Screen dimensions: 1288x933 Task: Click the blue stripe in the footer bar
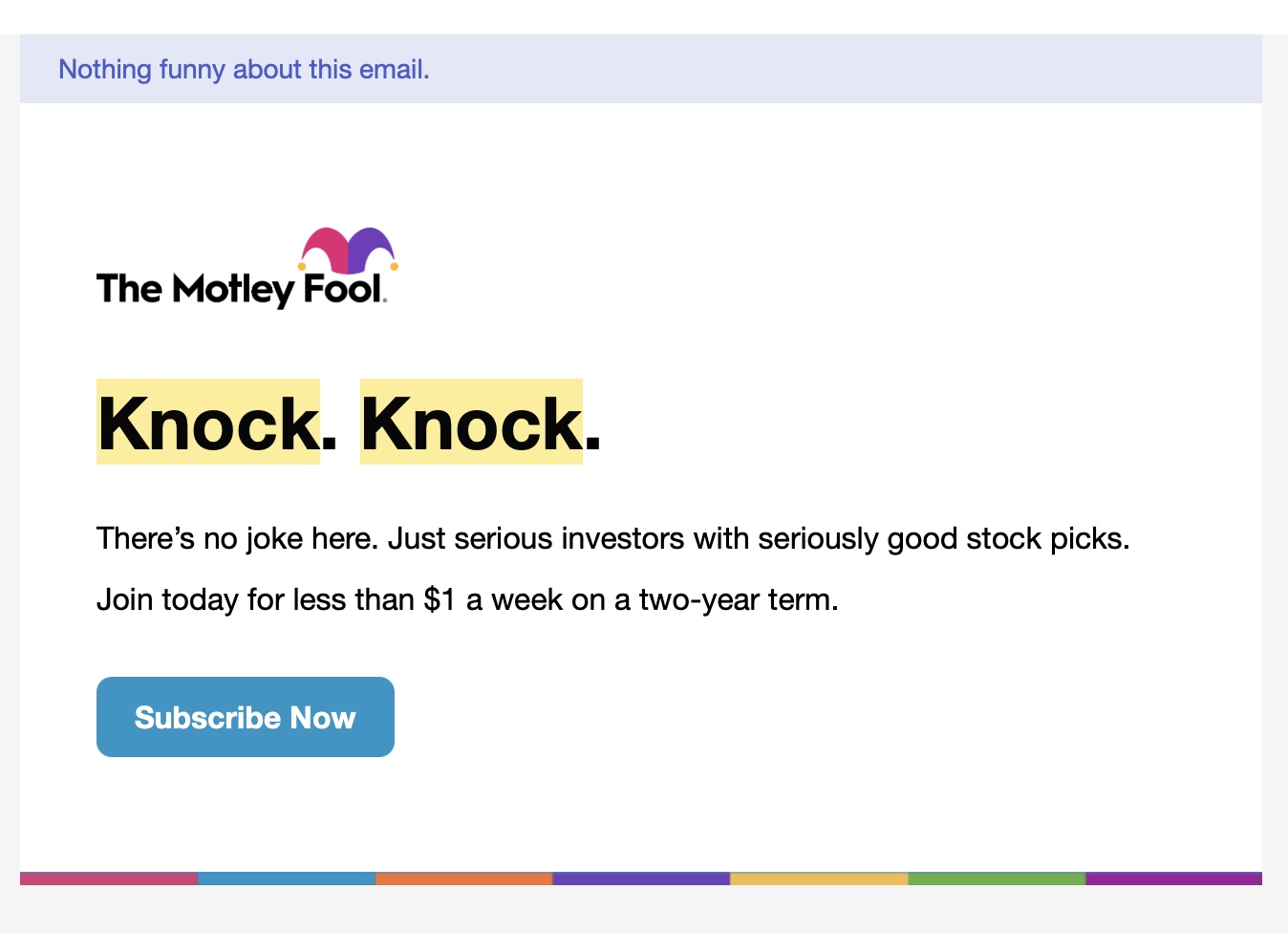coord(287,877)
